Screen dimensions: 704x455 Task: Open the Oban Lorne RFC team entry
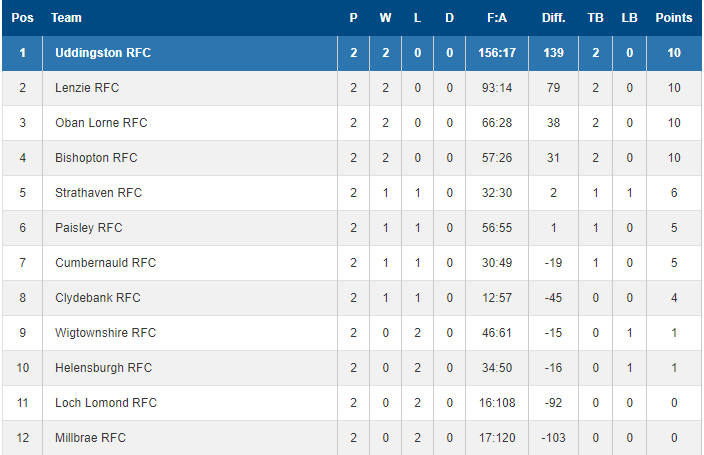101,123
